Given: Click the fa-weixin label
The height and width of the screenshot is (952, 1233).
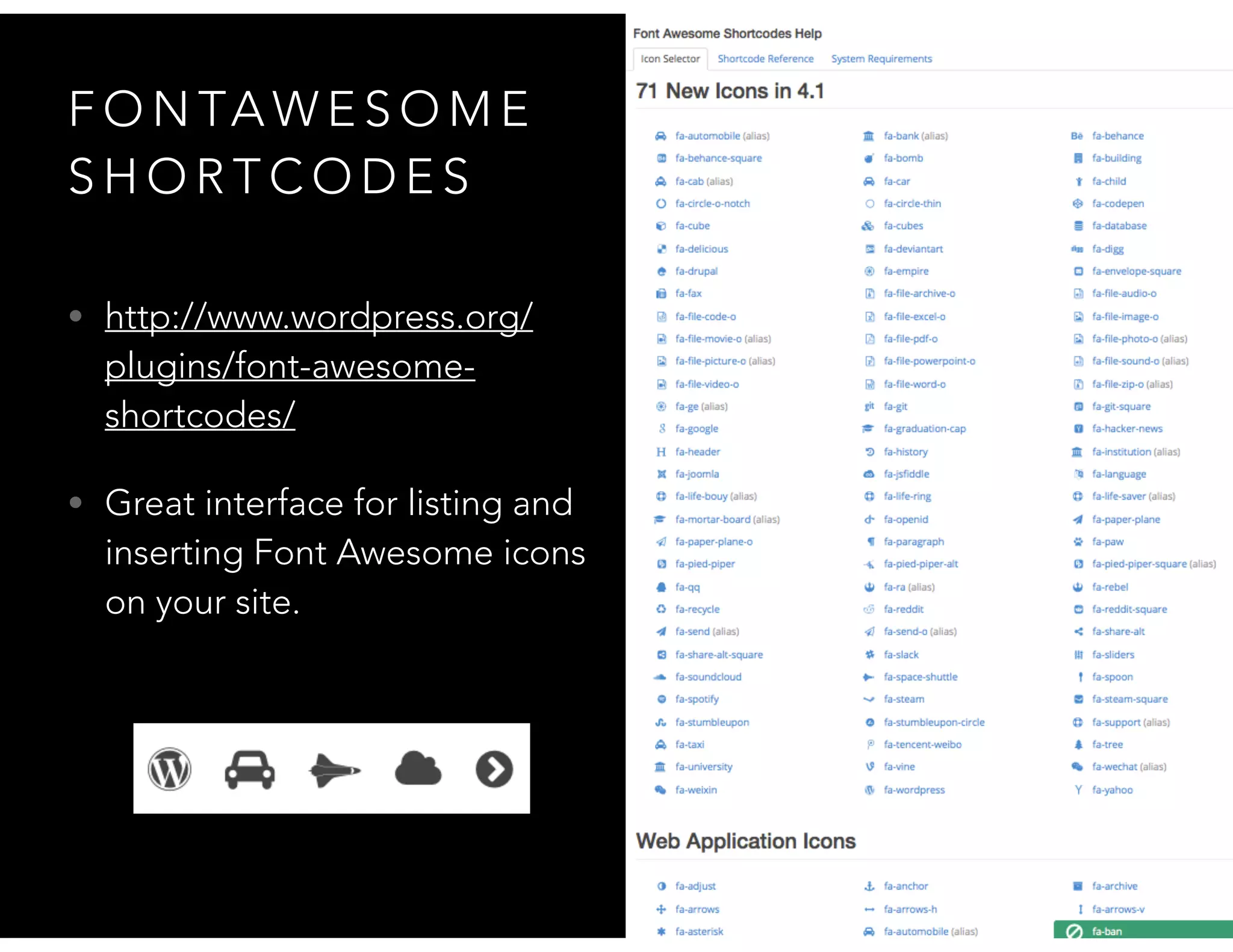Looking at the screenshot, I should [x=695, y=790].
